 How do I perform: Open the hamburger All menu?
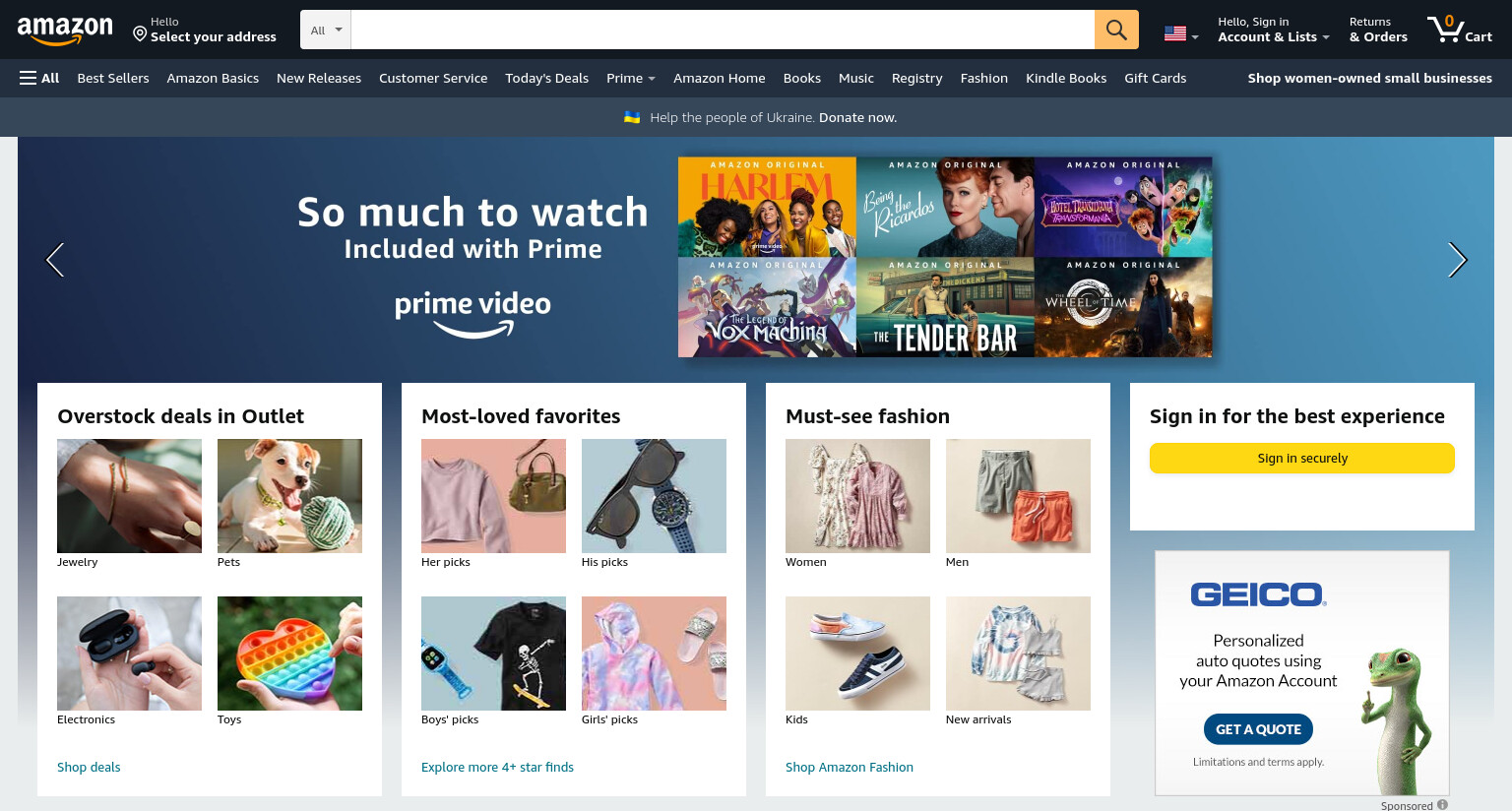tap(39, 78)
